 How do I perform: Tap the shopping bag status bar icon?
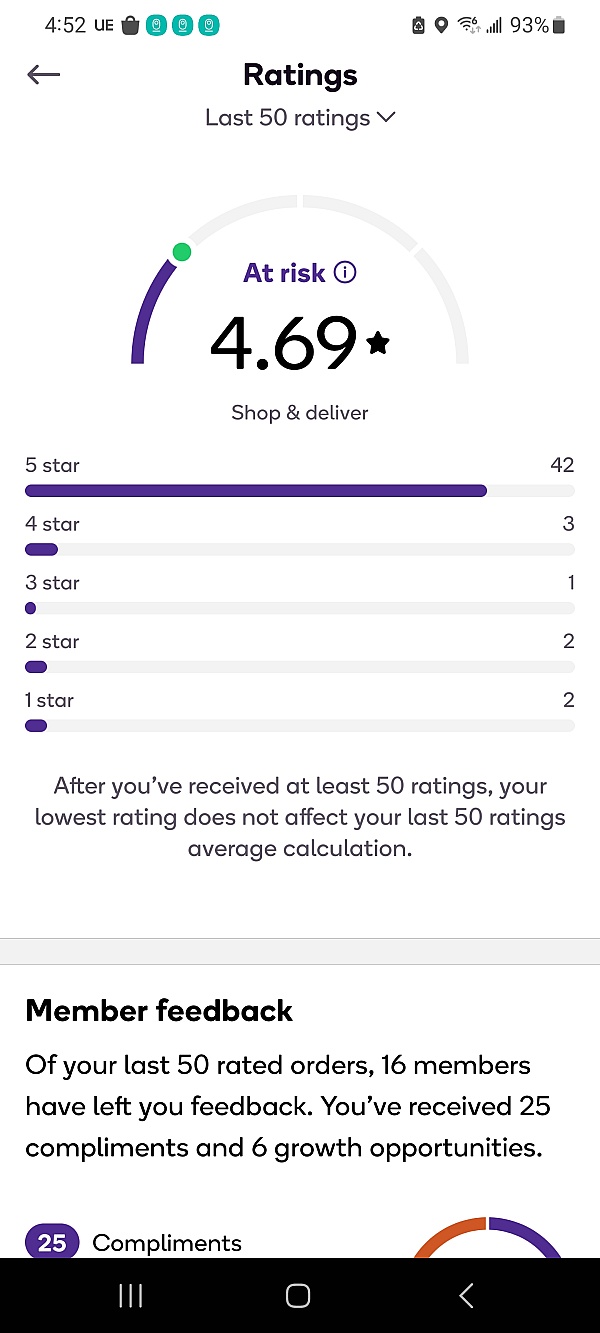tap(130, 26)
